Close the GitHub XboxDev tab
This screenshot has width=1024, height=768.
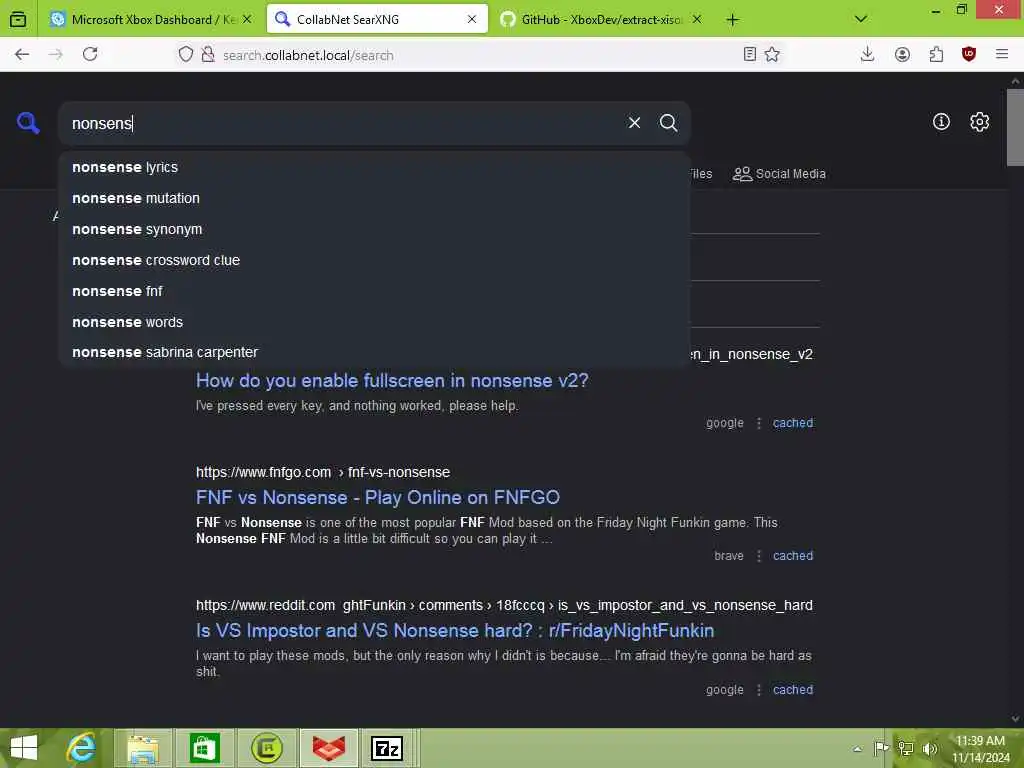click(697, 19)
